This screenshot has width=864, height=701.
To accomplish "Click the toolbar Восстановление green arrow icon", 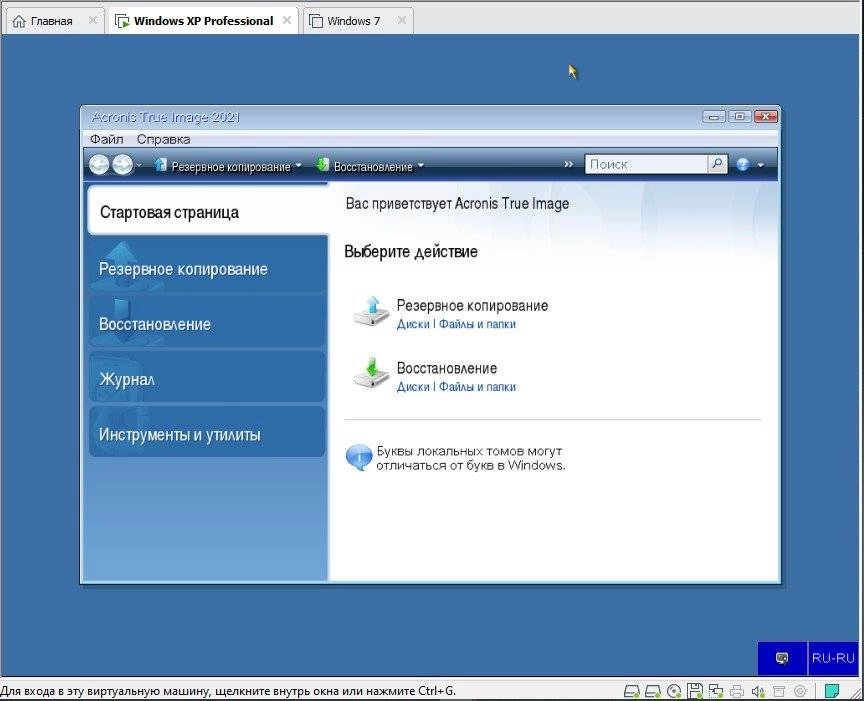I will [322, 165].
